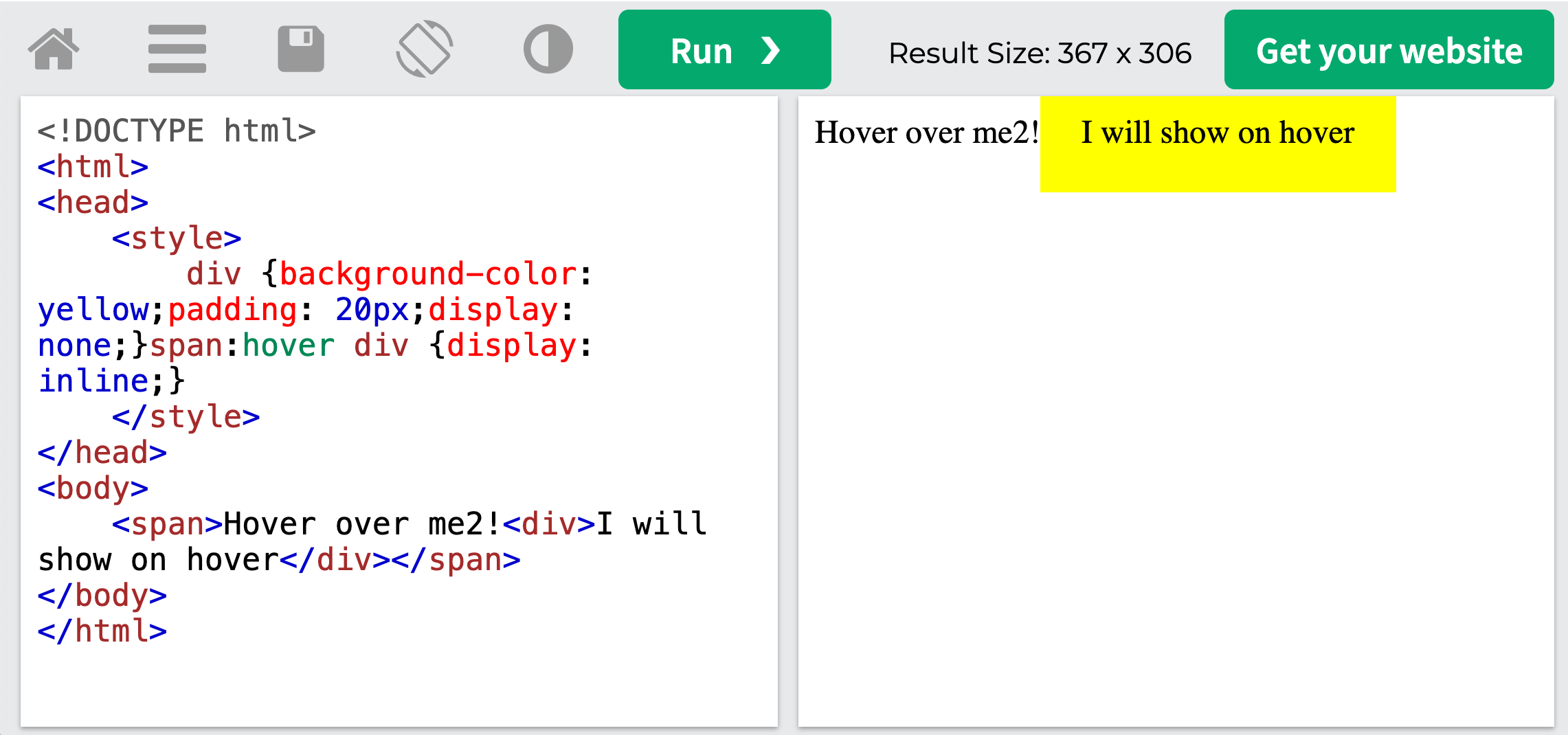
Task: Click the 'Hover over me2!' text in the result
Action: (x=928, y=131)
